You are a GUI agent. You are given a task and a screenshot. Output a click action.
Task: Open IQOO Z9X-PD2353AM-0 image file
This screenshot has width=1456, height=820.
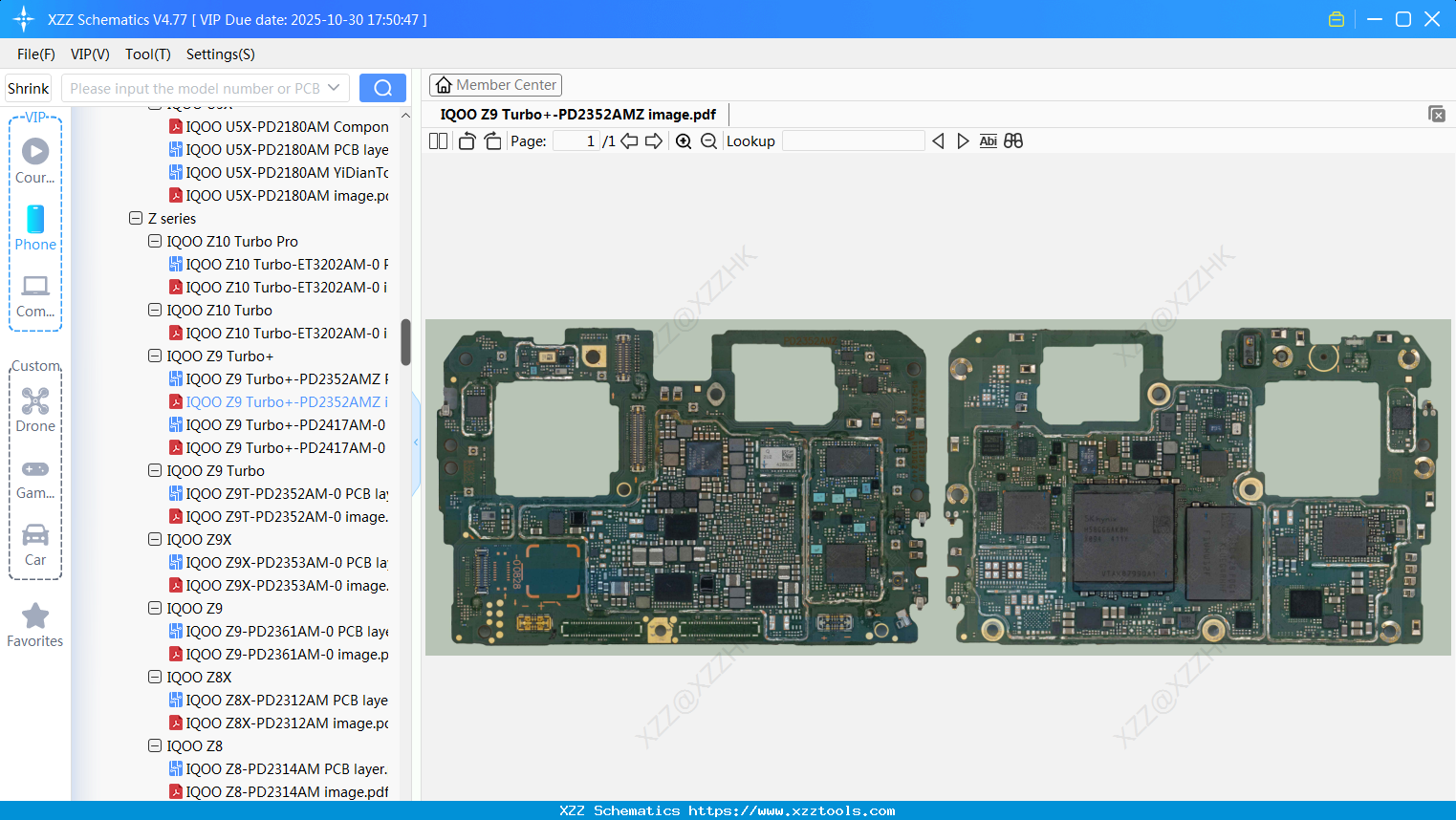click(x=279, y=585)
